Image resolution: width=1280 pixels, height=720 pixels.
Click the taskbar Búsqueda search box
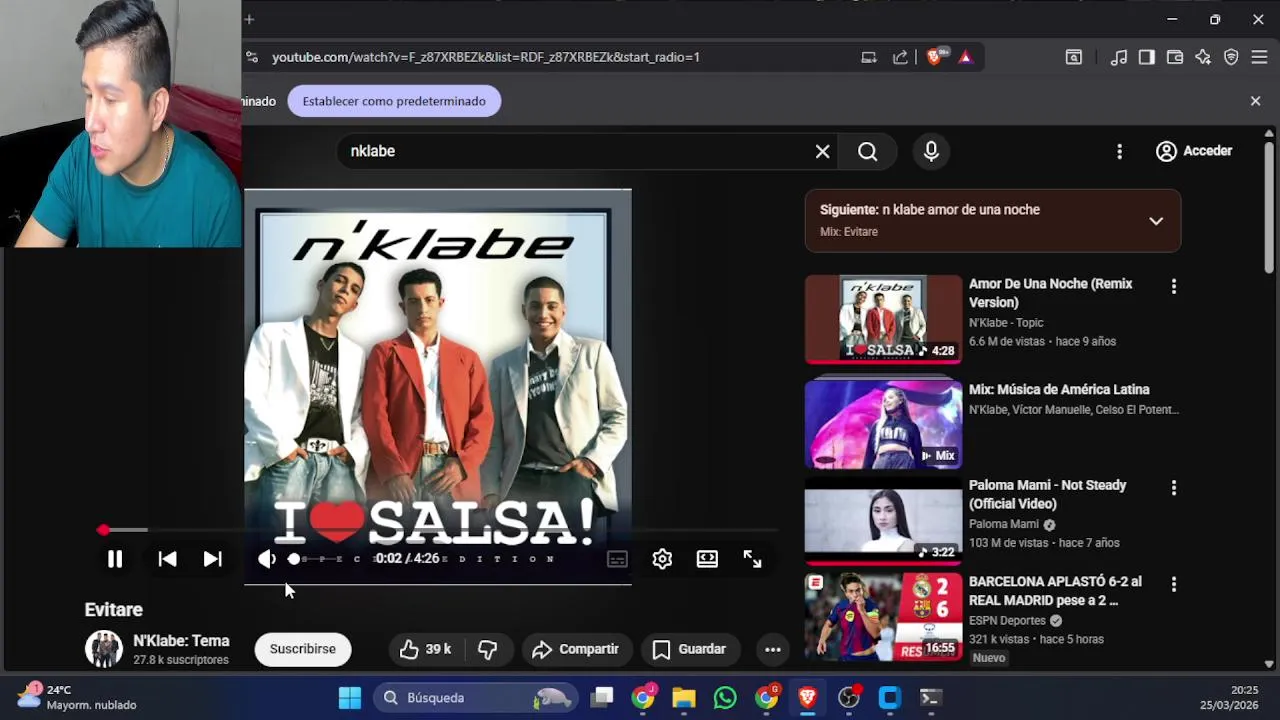(478, 698)
